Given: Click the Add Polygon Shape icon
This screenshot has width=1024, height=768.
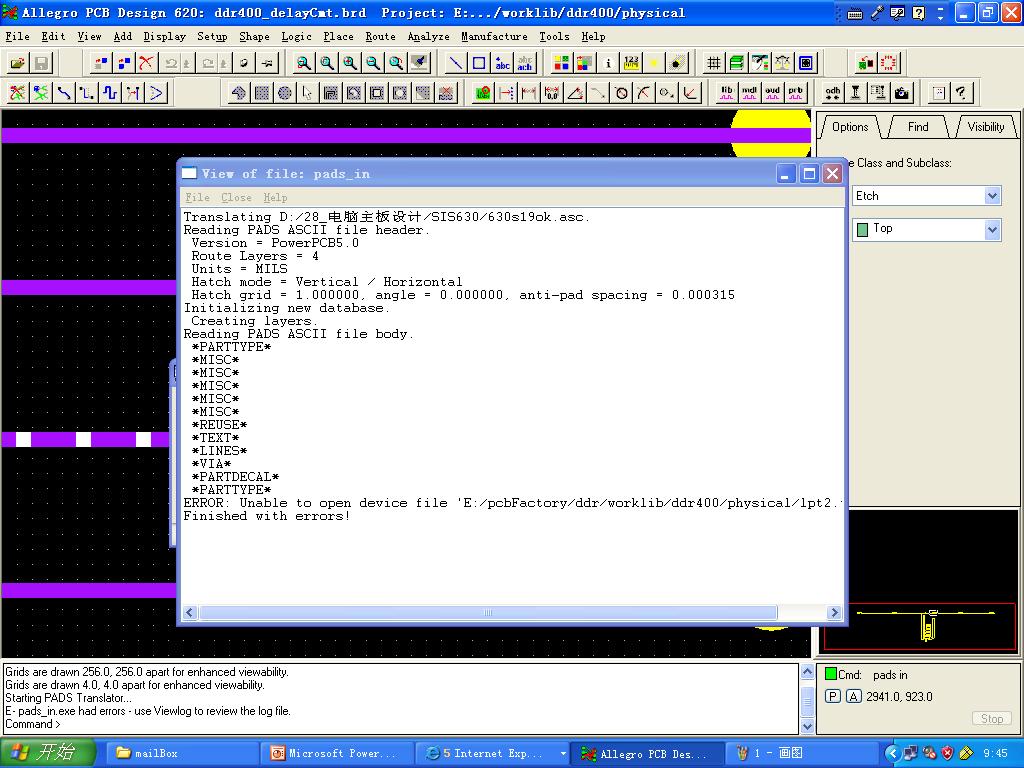Looking at the screenshot, I should click(x=238, y=93).
